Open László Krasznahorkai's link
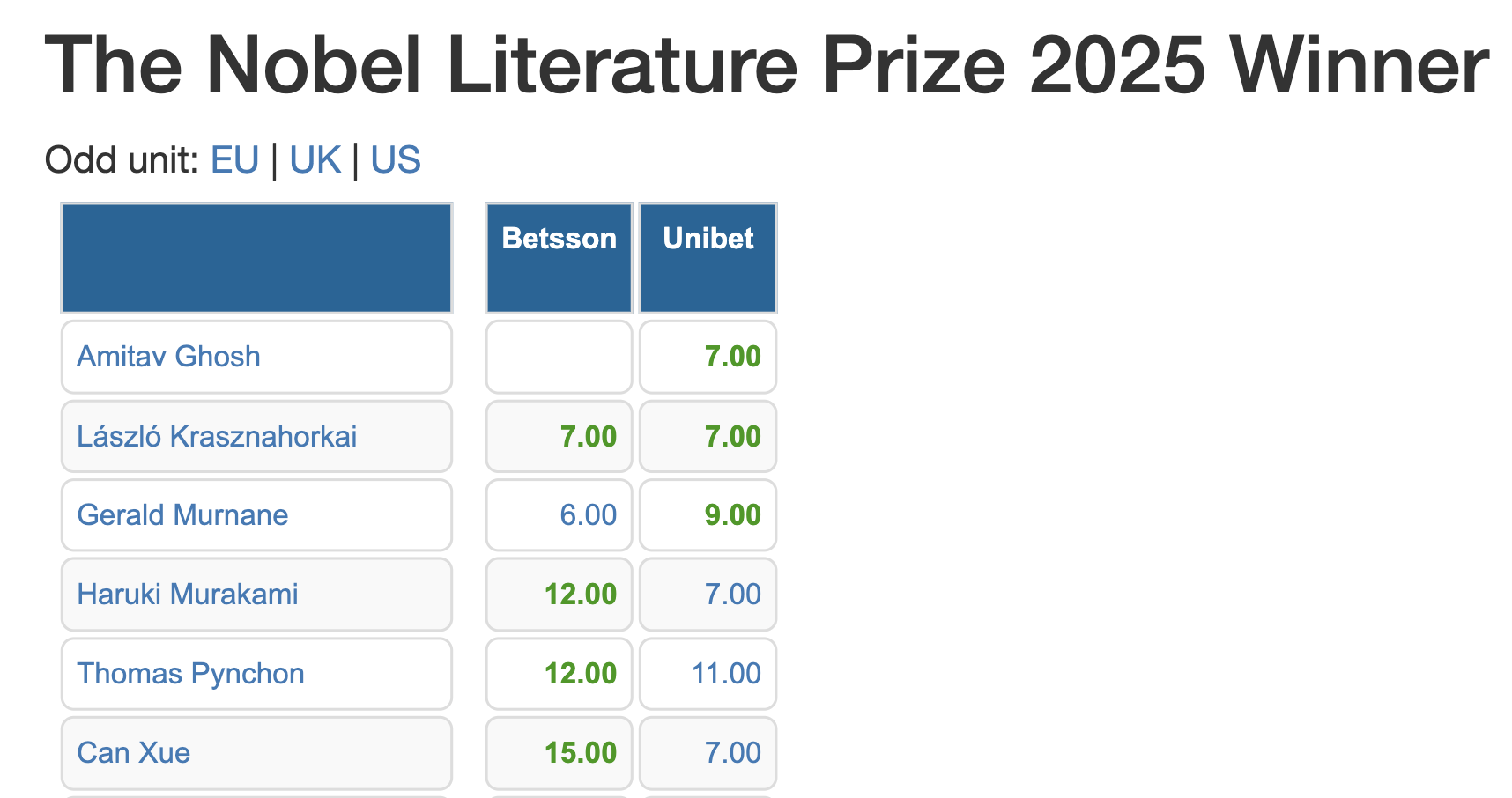Screen dimensions: 1512x798 pyautogui.click(x=217, y=437)
